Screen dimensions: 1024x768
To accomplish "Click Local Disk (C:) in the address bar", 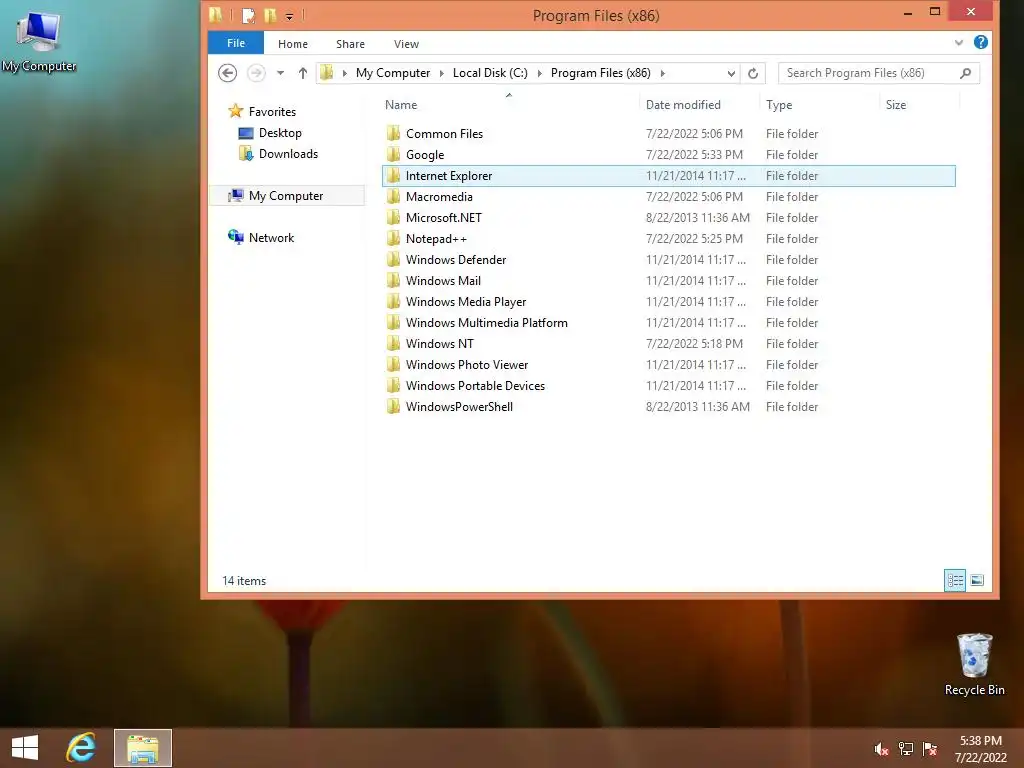I will 490,73.
